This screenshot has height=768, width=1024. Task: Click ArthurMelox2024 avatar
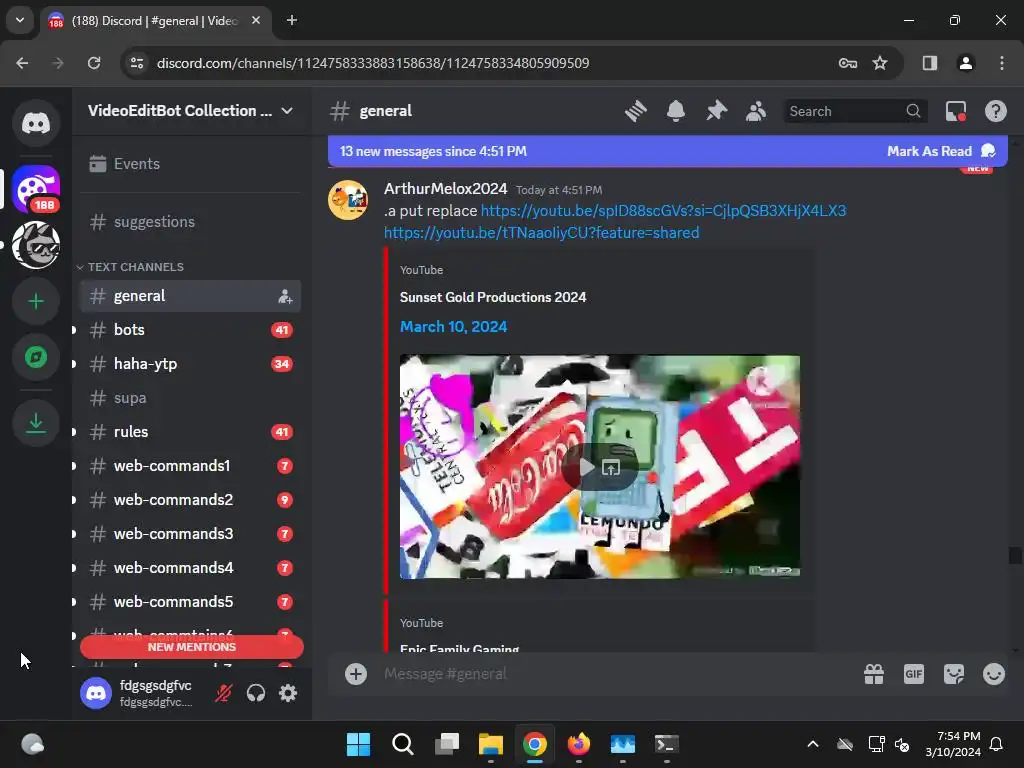click(347, 200)
